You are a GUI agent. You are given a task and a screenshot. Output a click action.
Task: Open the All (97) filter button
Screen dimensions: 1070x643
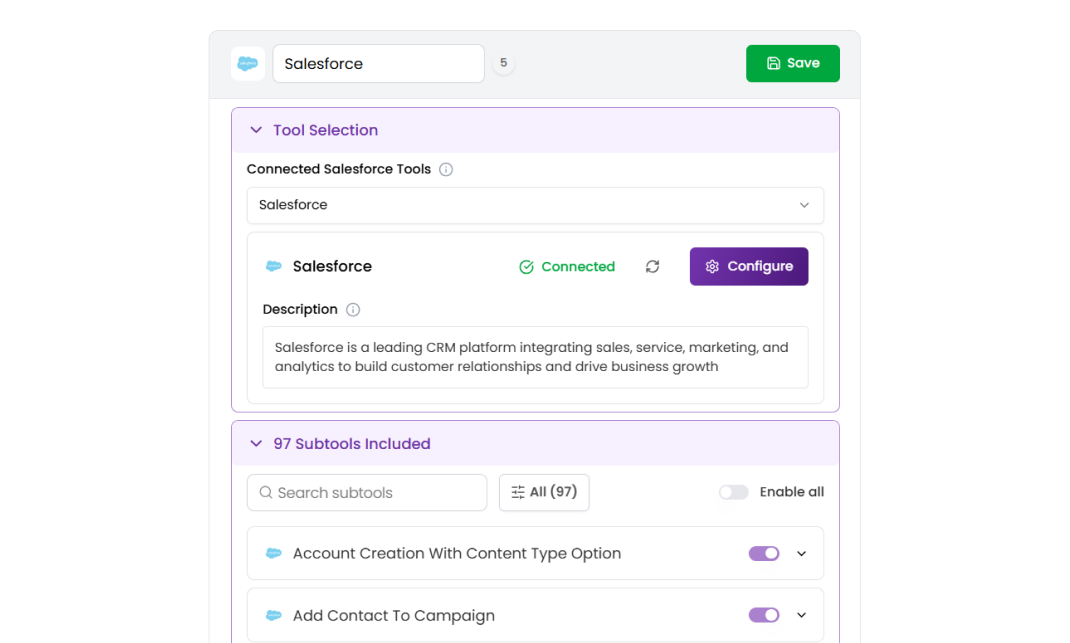544,492
